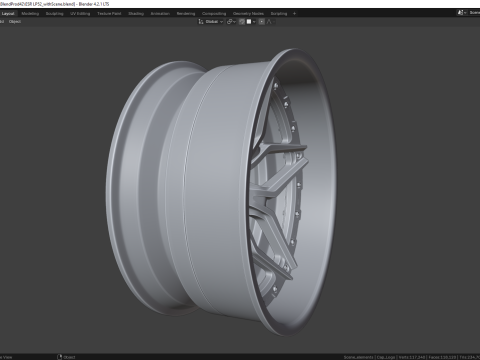Expand the snapping options arrow

(x=254, y=22)
